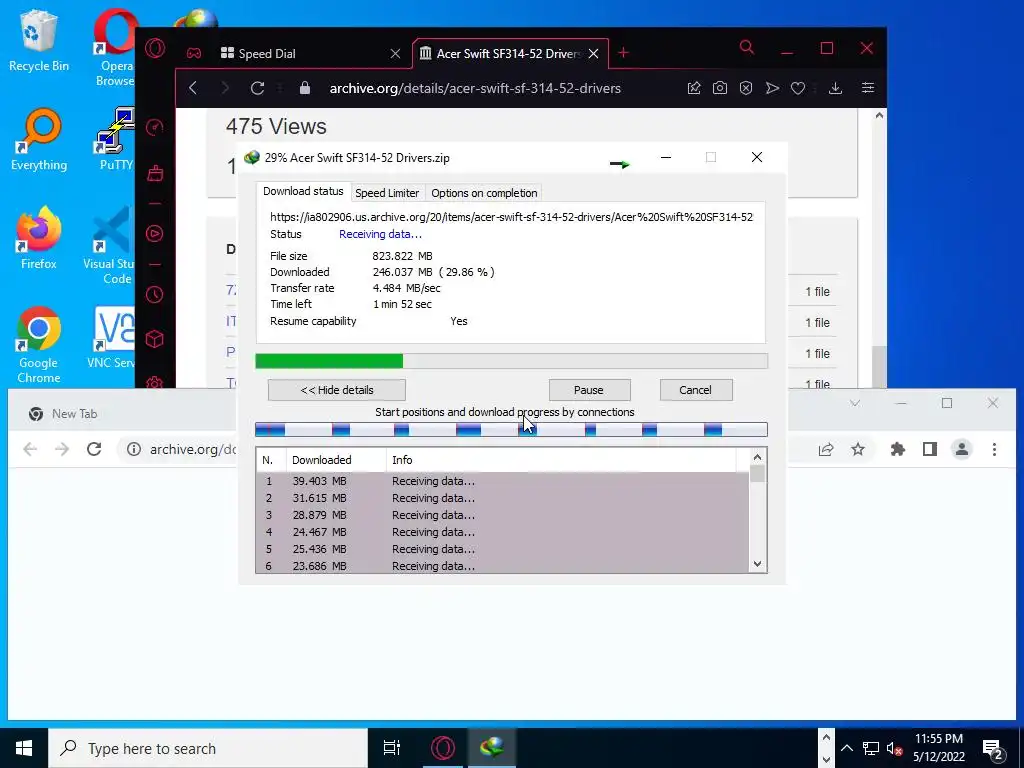Open Chrome three-dot menu

[994, 449]
